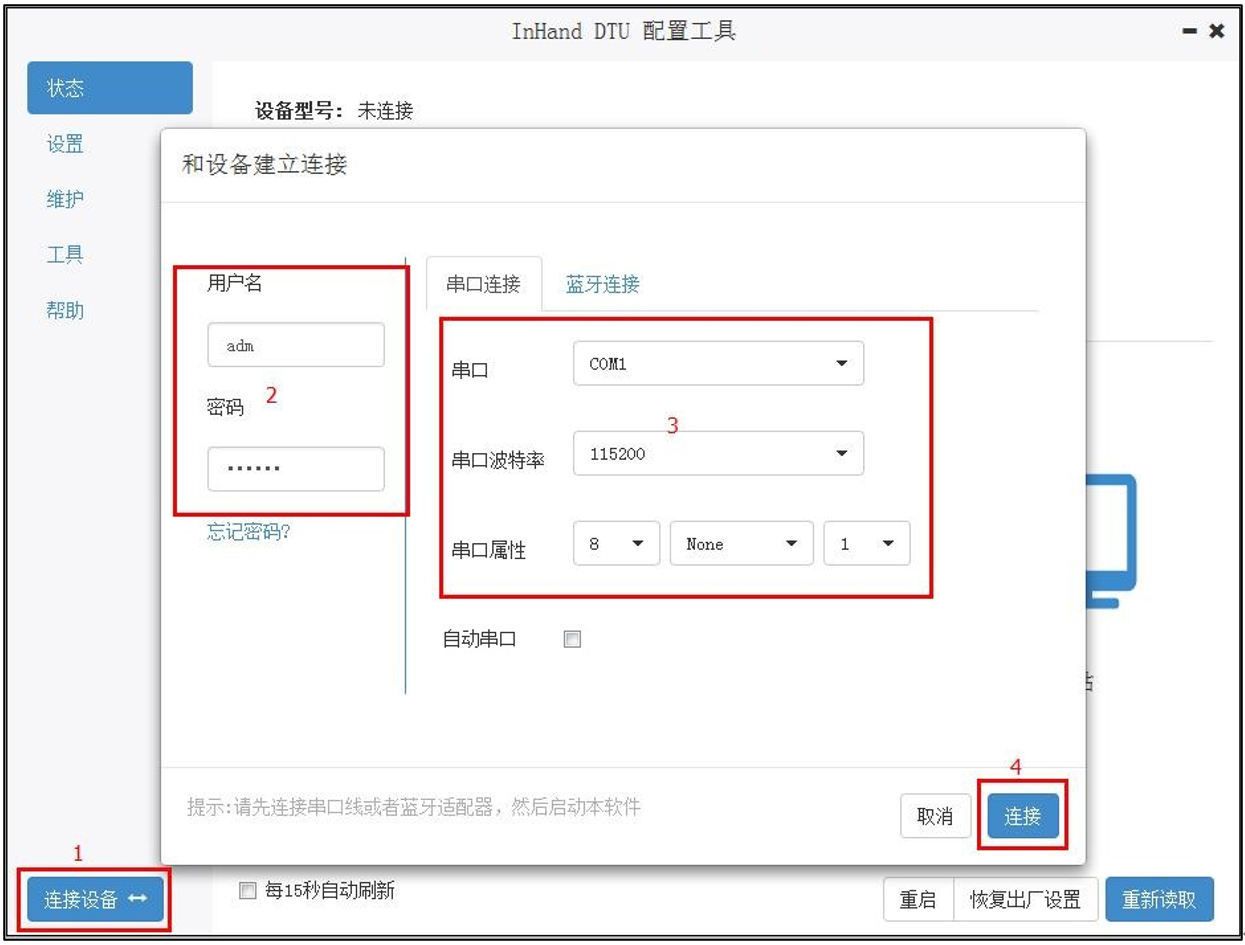Click the 重新读取 button
Screen dimensions: 1245x945
(x=1159, y=899)
